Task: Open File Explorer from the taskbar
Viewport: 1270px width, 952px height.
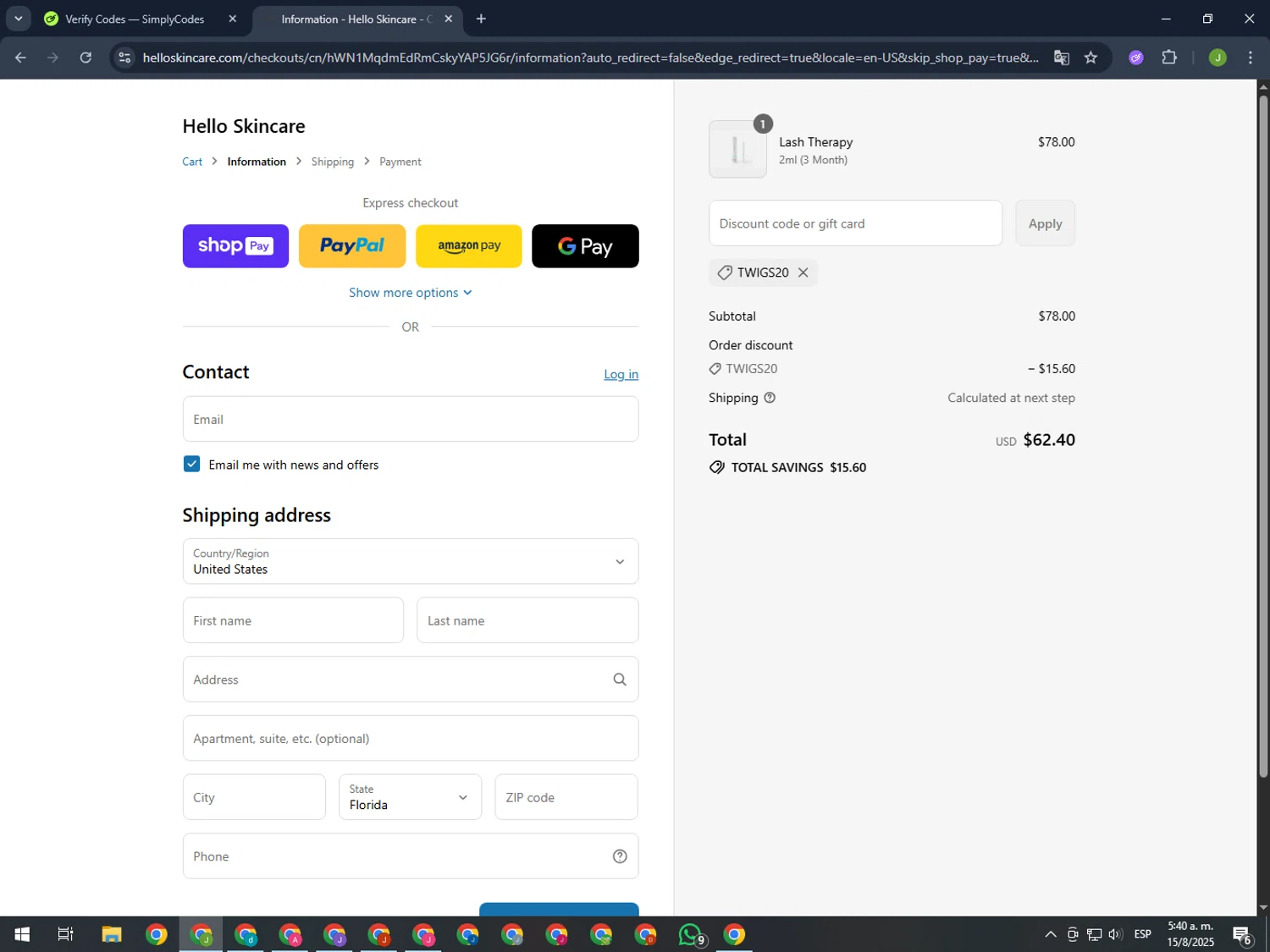Action: coord(111,934)
